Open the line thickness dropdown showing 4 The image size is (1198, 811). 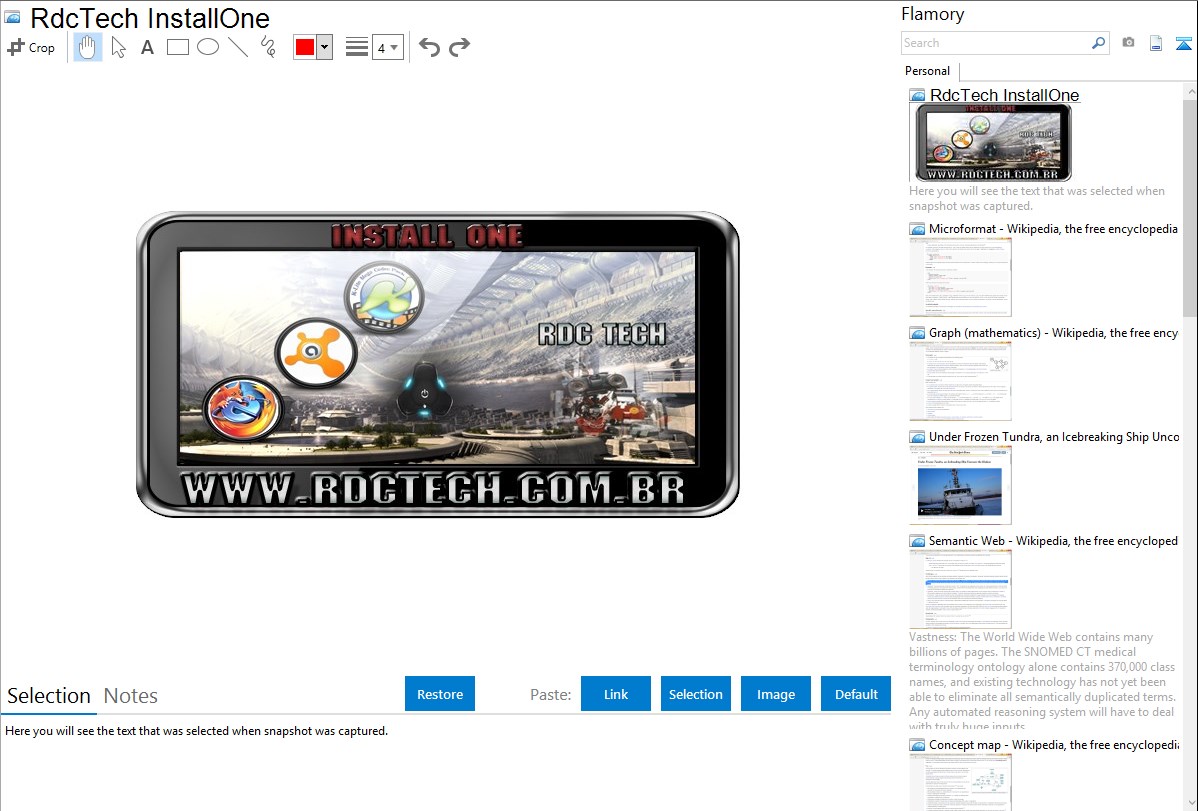[x=387, y=47]
